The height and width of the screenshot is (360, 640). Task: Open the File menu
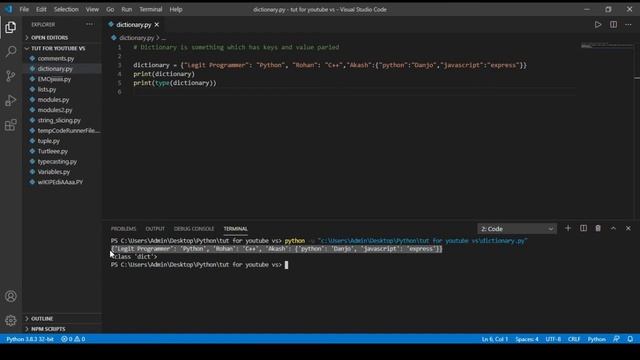coord(24,9)
